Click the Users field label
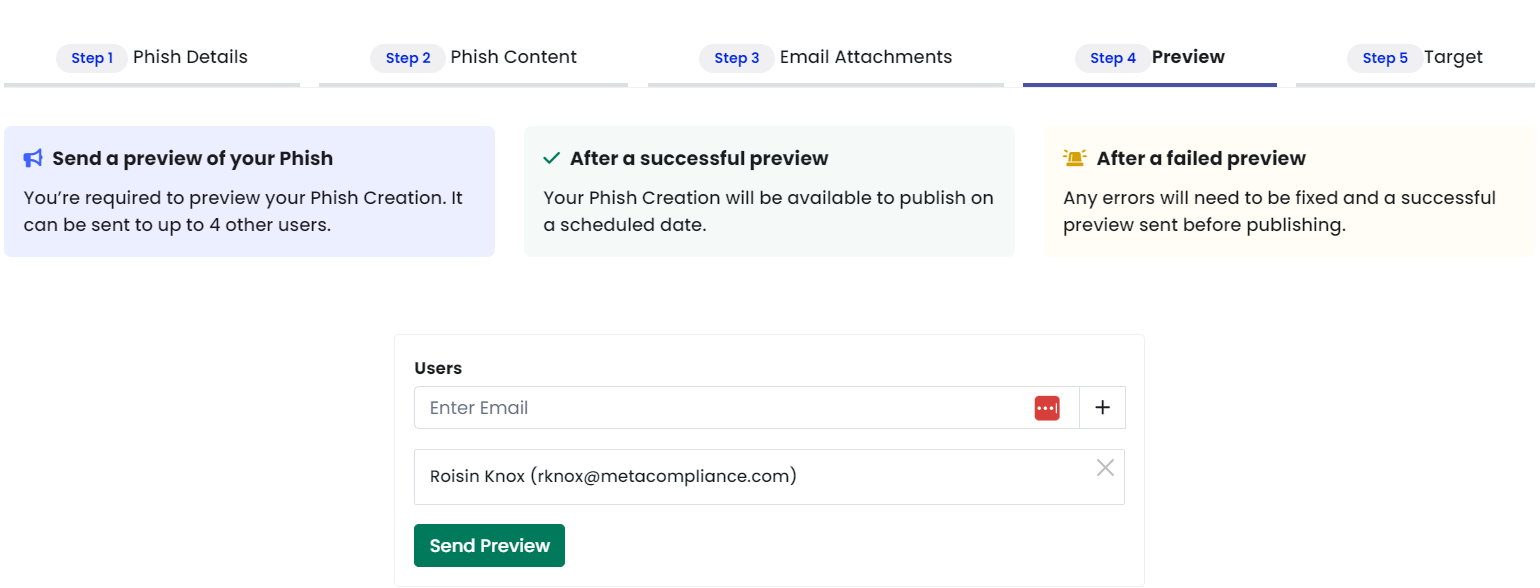1540x588 pixels. [x=438, y=368]
